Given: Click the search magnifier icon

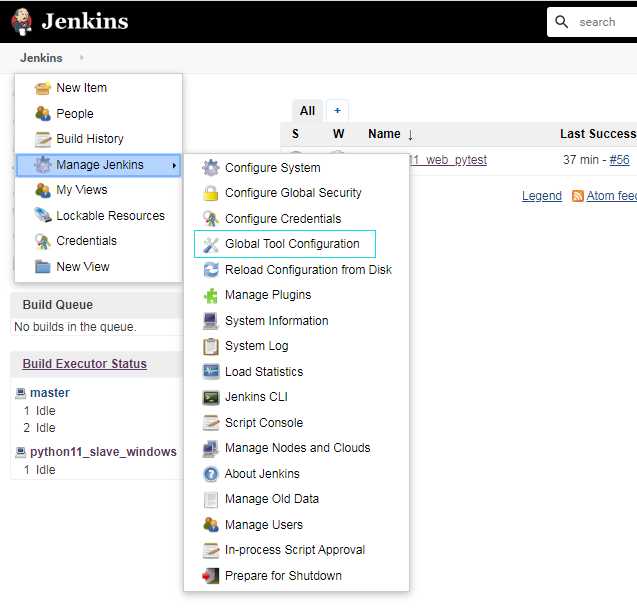Looking at the screenshot, I should coord(561,22).
